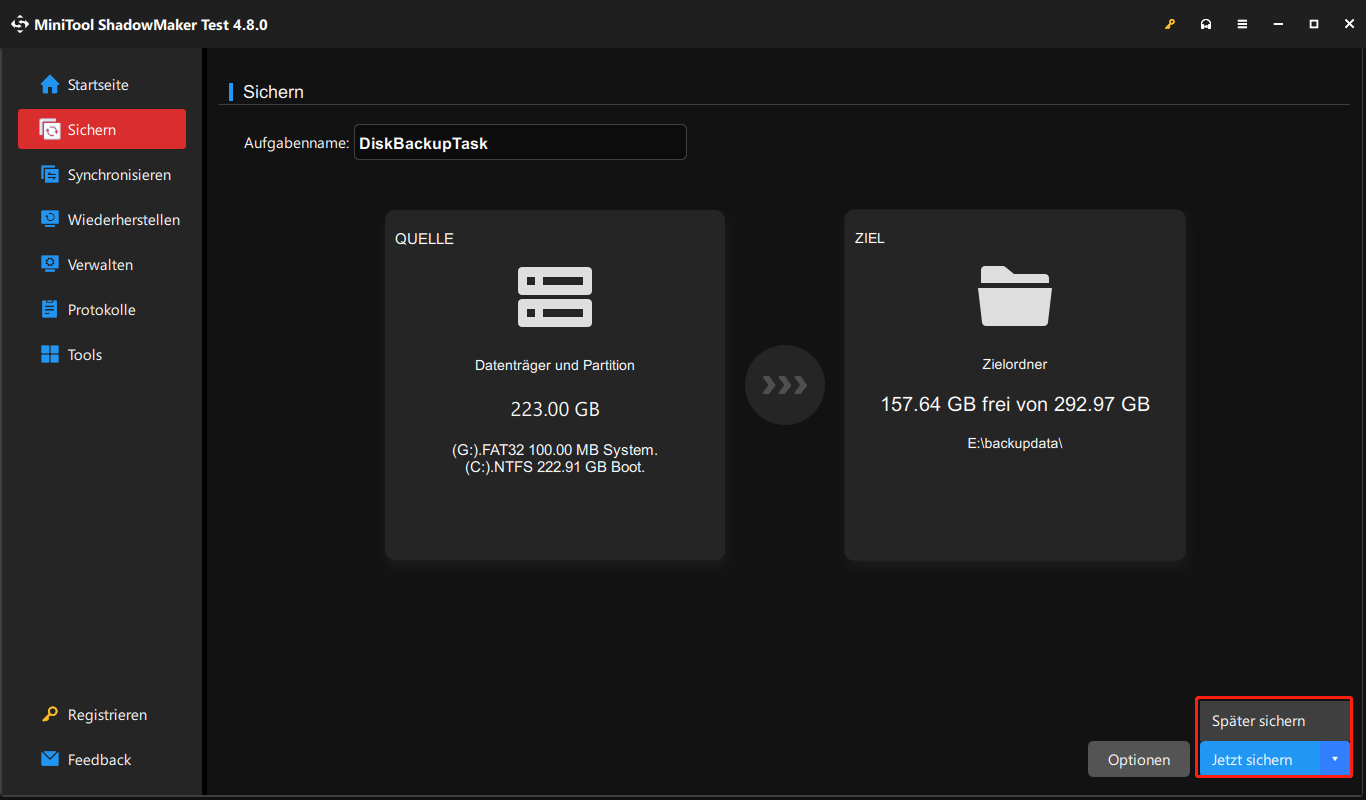Open the Protokolle section
This screenshot has width=1366, height=800.
[102, 310]
